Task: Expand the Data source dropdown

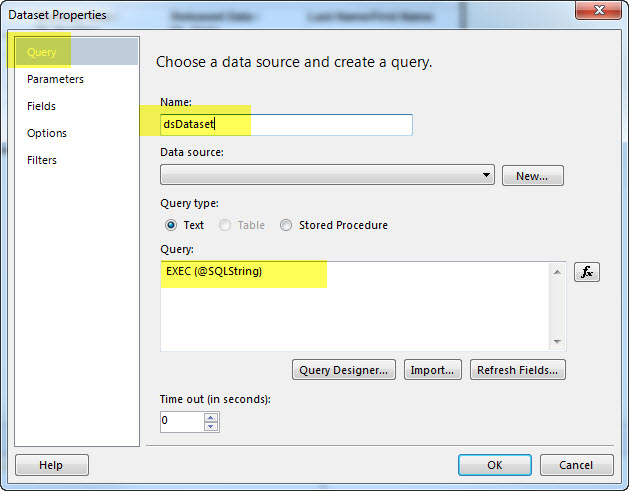Action: coord(487,175)
